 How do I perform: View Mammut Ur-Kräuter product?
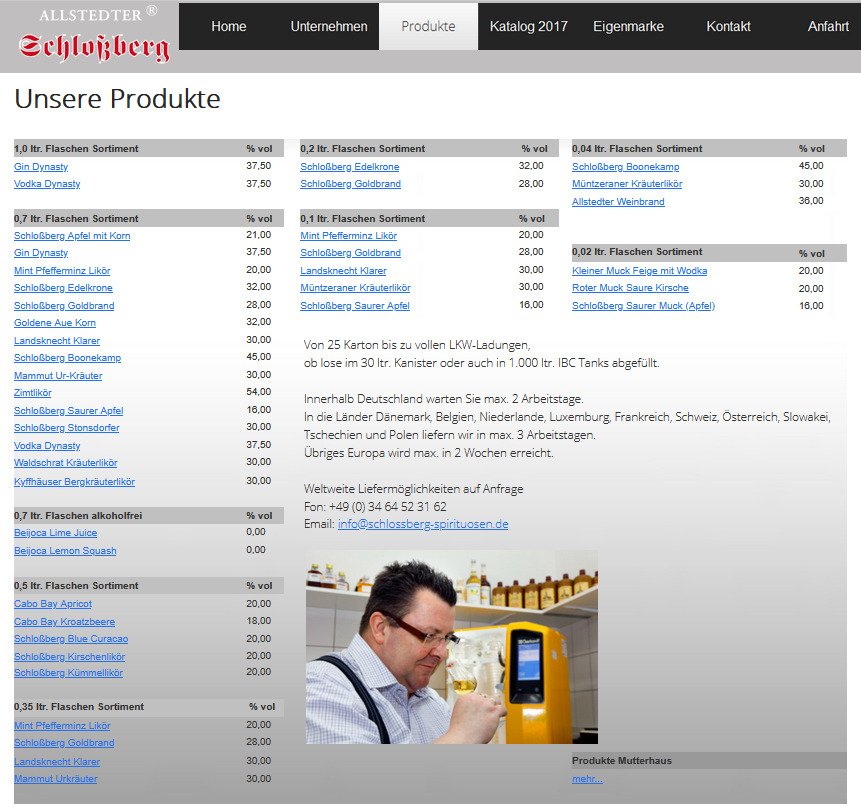(x=58, y=376)
